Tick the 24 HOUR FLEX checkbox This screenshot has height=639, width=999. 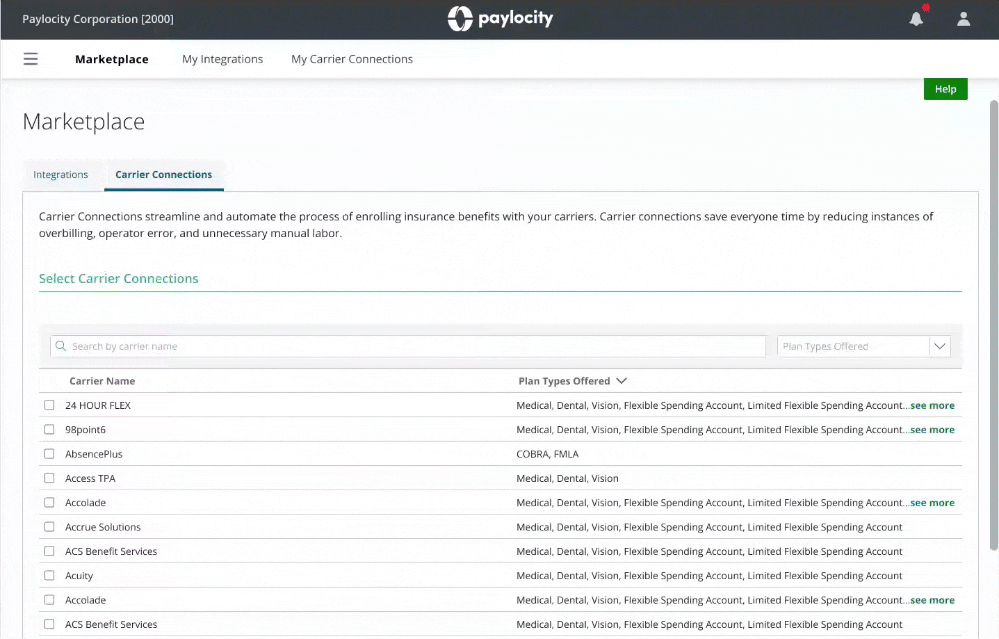coord(49,405)
